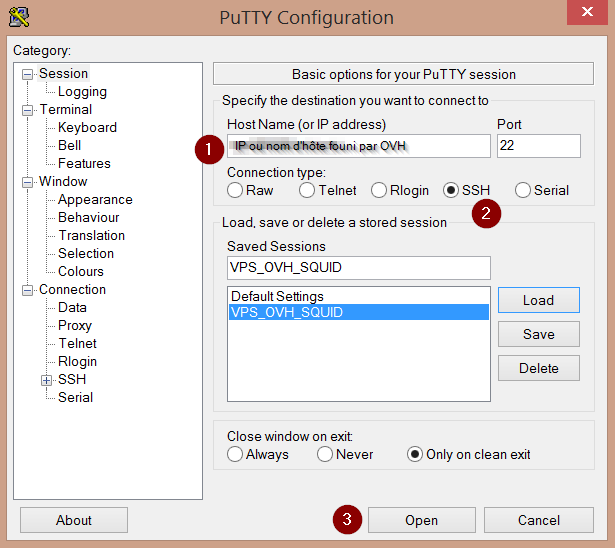Click the Host Name input field
Screen dimensions: 615x548
click(x=358, y=146)
